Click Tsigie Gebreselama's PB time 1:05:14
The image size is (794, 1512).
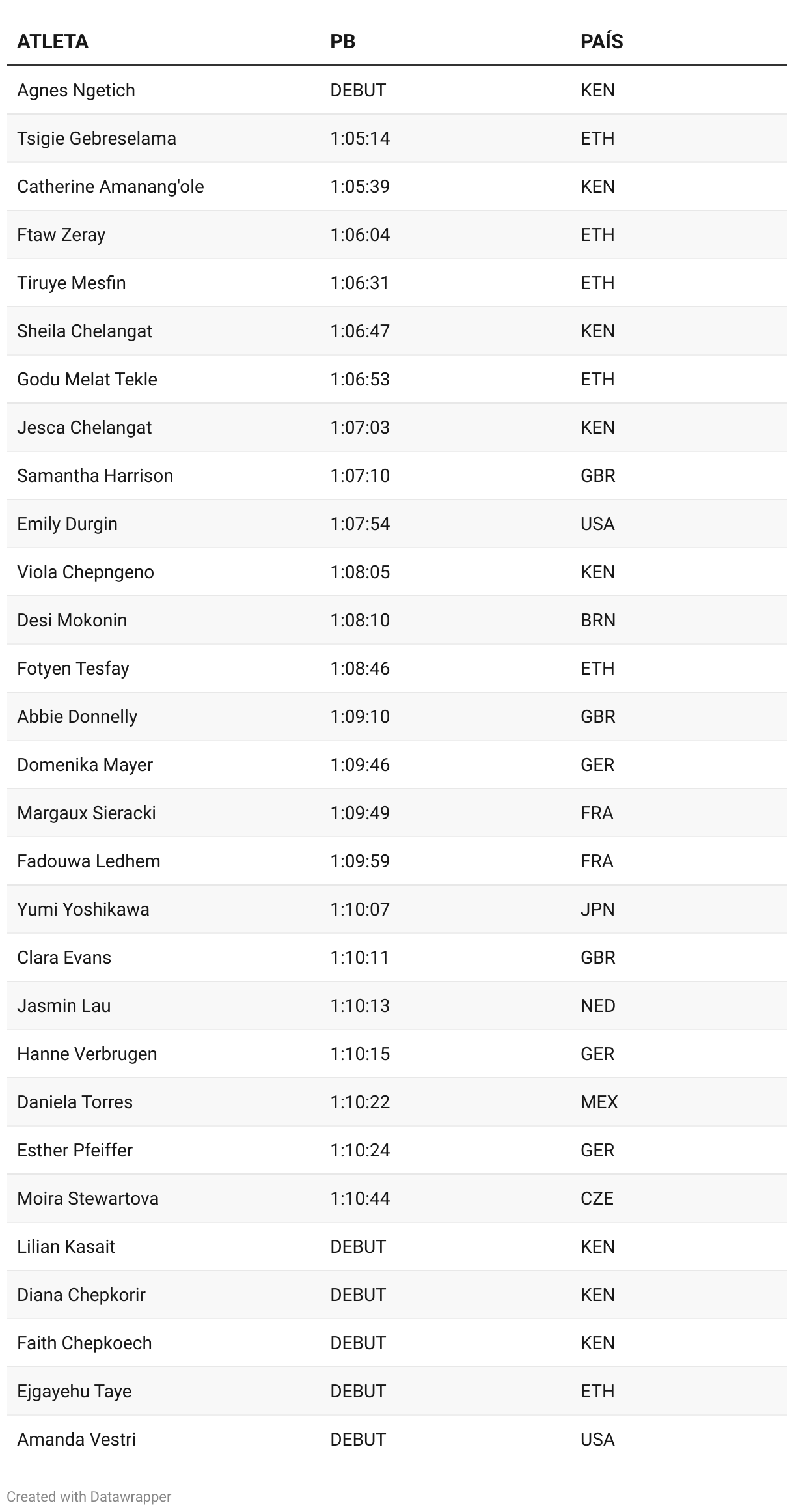click(360, 139)
